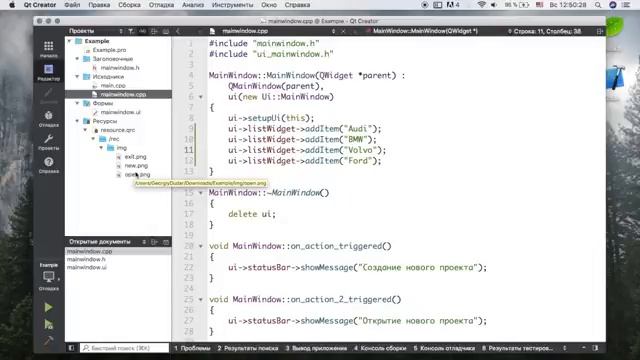Open the Qt Creator application menu
640x360 pixels.
pyautogui.click(x=40, y=5)
